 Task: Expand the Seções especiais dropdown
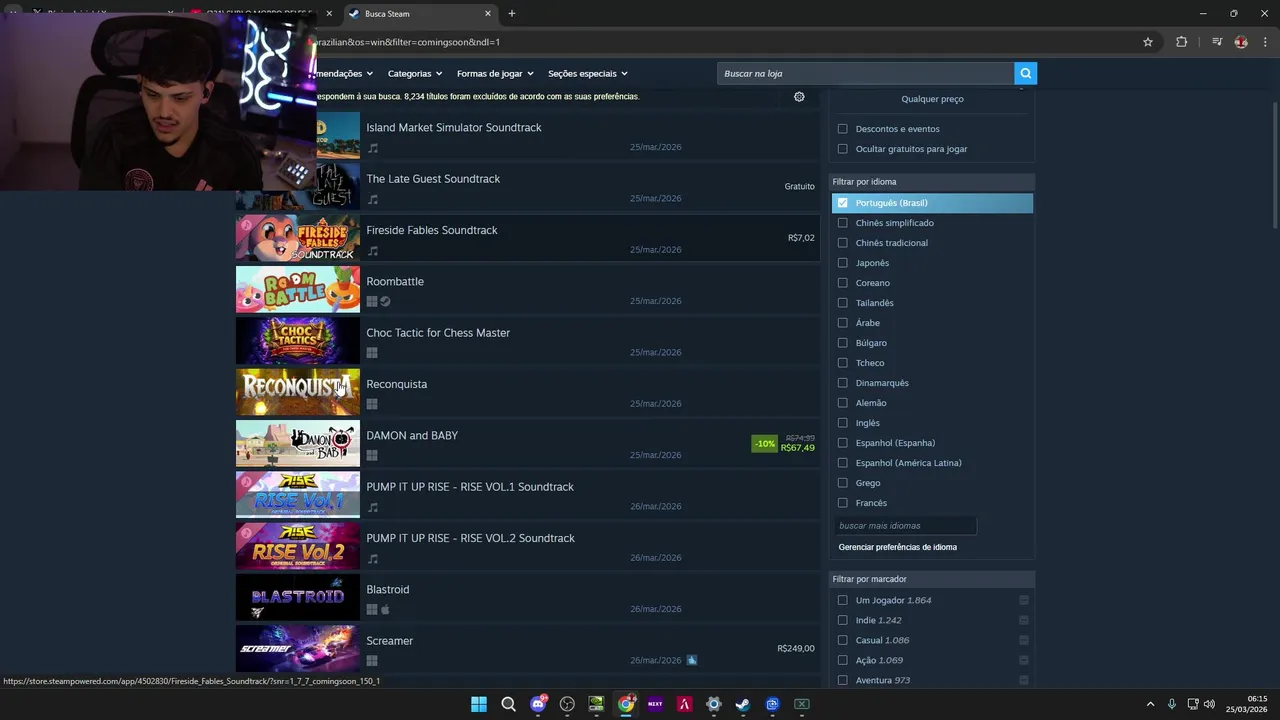pos(587,73)
